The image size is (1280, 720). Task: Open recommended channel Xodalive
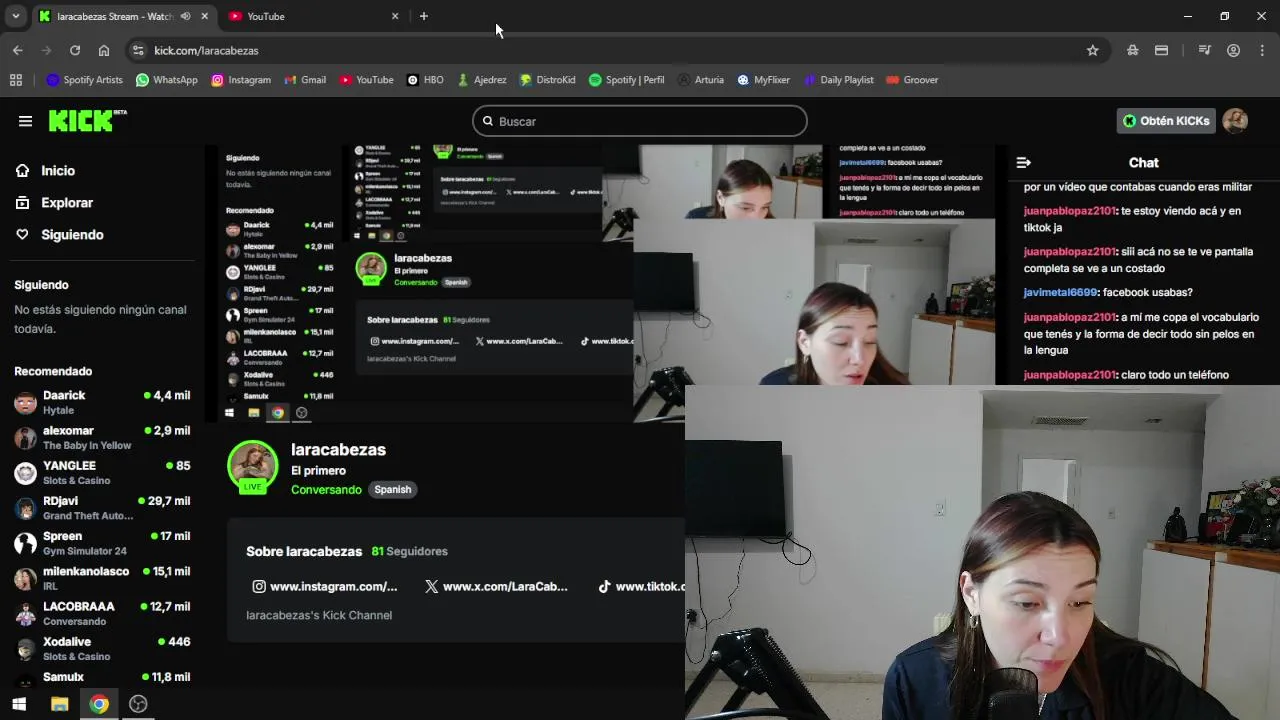[x=102, y=648]
